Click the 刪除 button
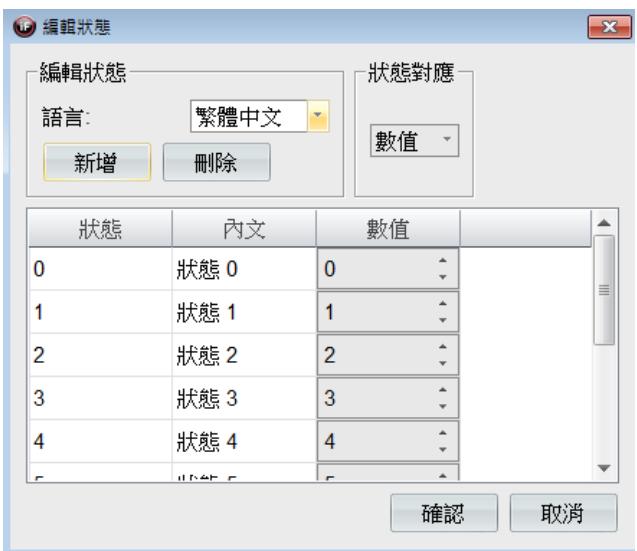 [x=217, y=162]
